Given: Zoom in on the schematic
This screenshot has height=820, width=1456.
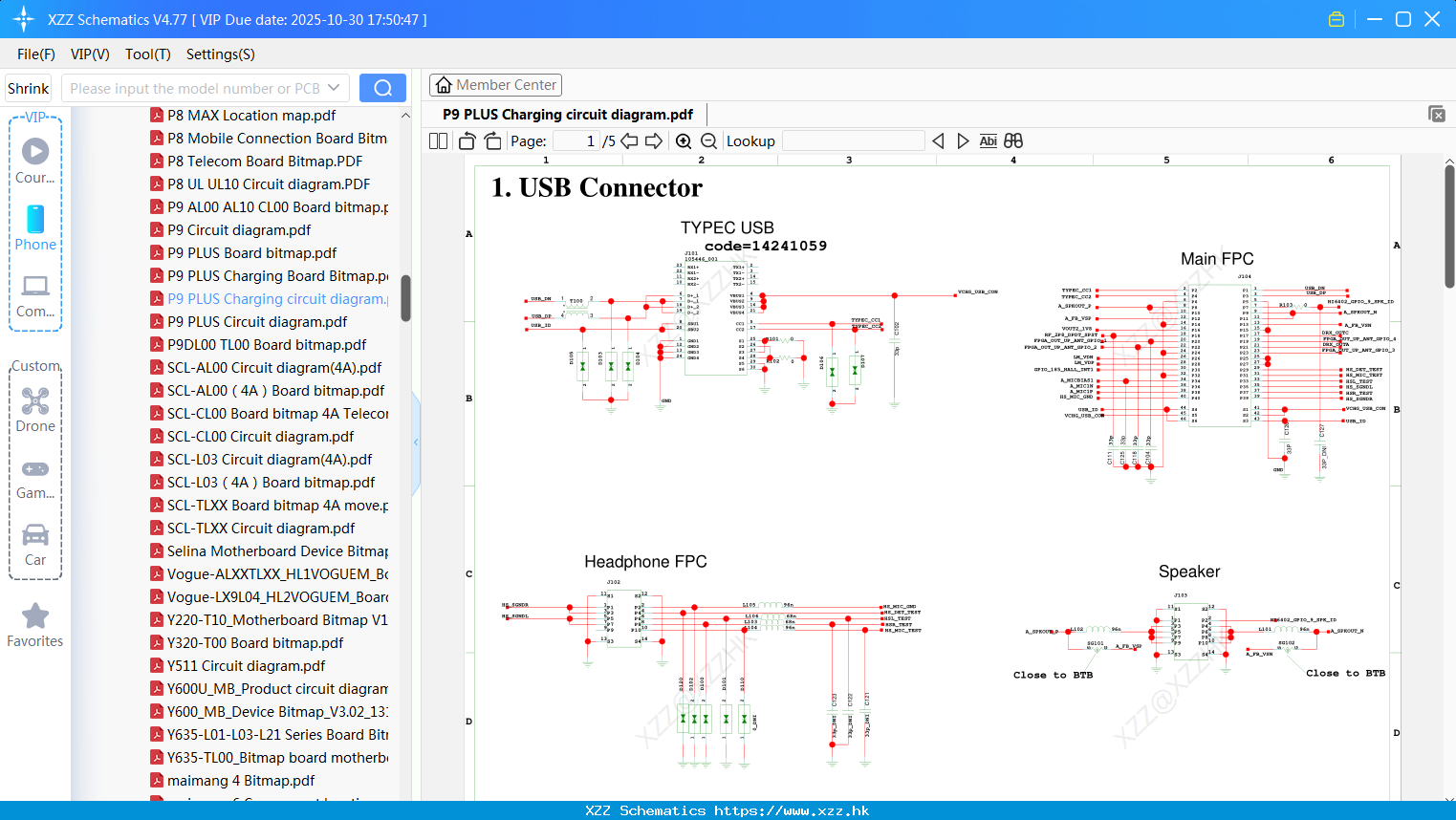Looking at the screenshot, I should click(684, 141).
